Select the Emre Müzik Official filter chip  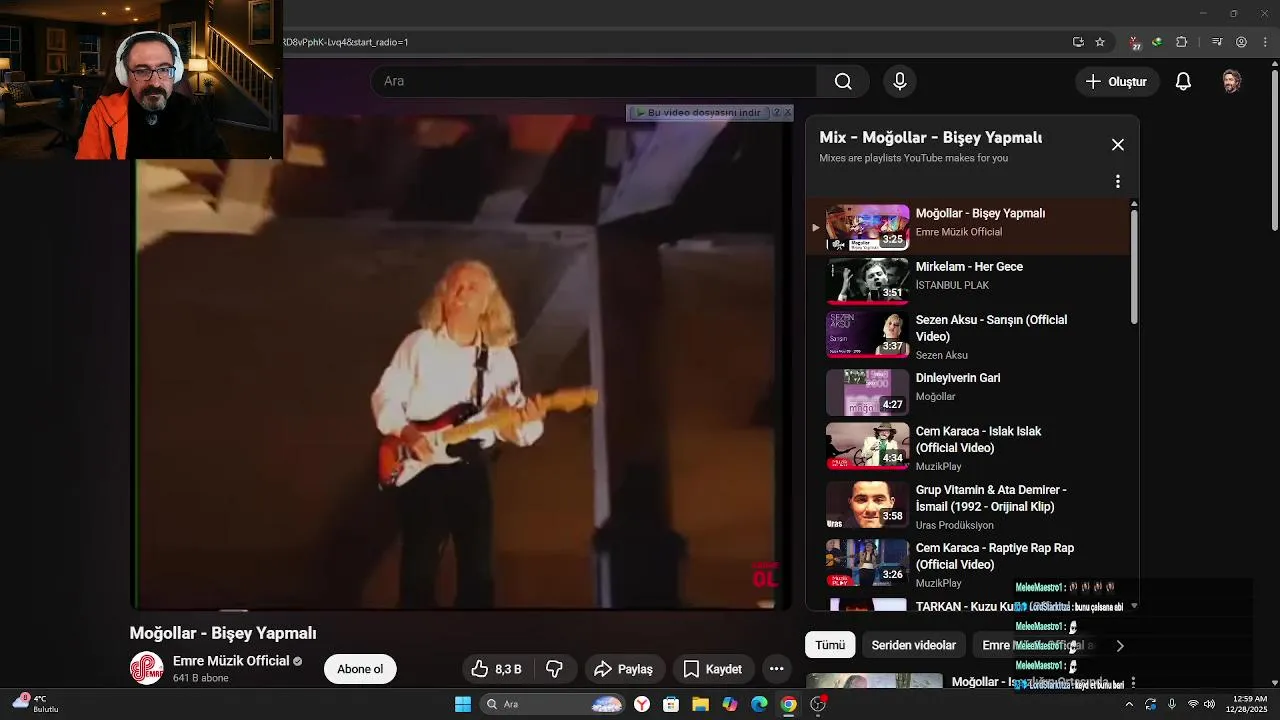point(1038,645)
